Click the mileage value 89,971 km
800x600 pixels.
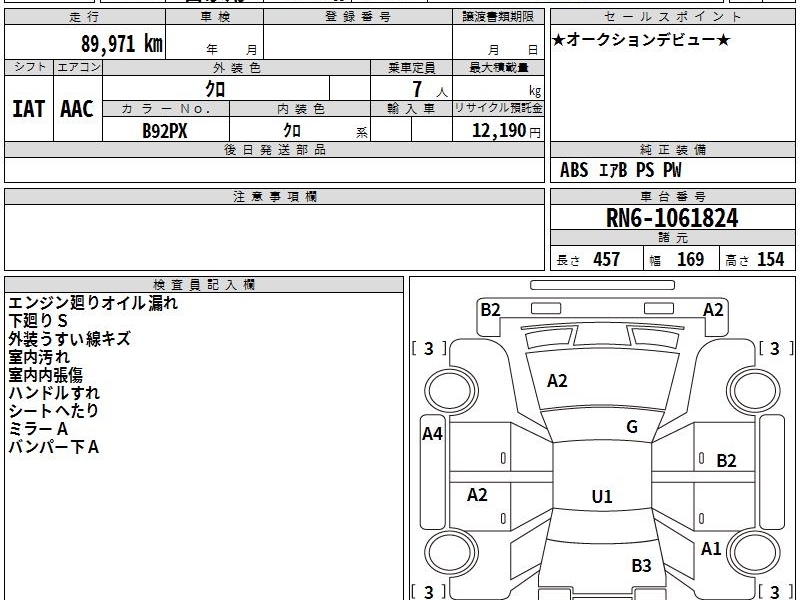click(122, 43)
